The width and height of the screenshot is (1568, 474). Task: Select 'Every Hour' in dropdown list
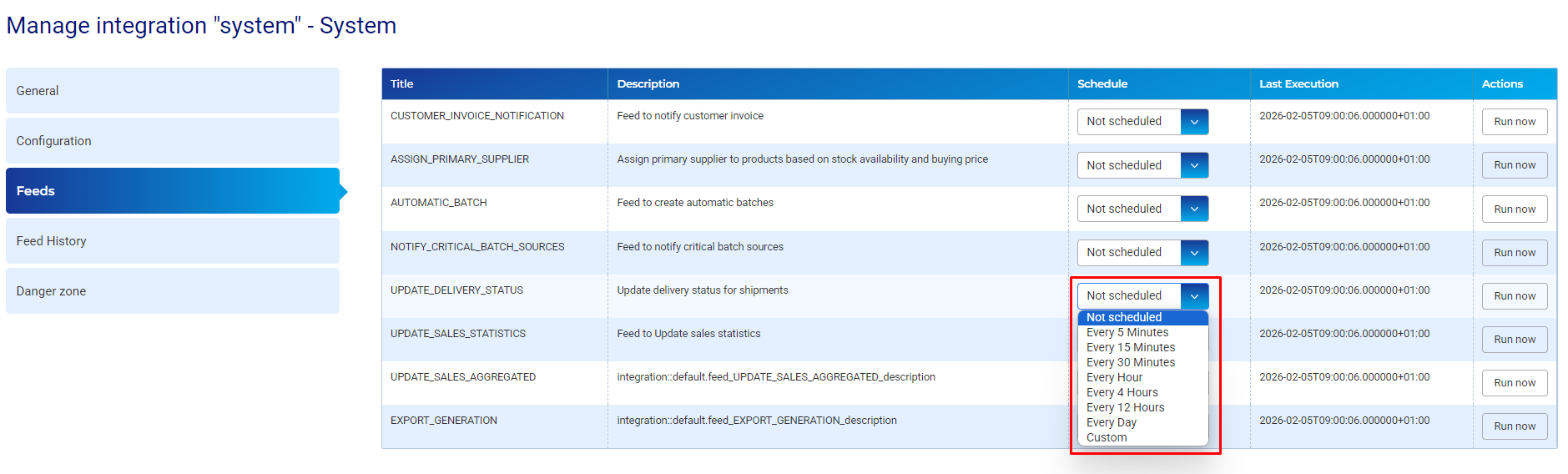tap(1115, 377)
